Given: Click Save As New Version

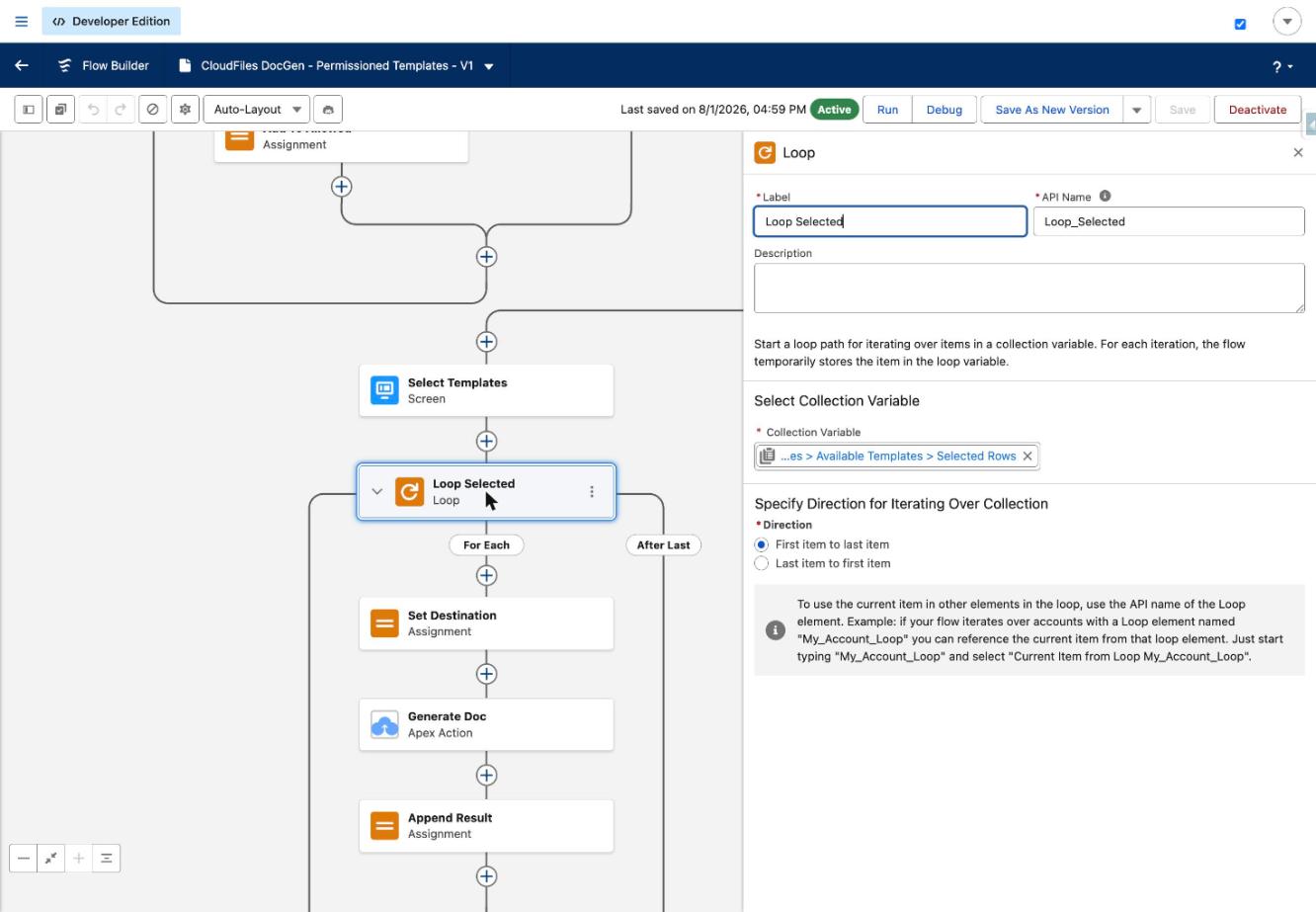Looking at the screenshot, I should tap(1051, 110).
